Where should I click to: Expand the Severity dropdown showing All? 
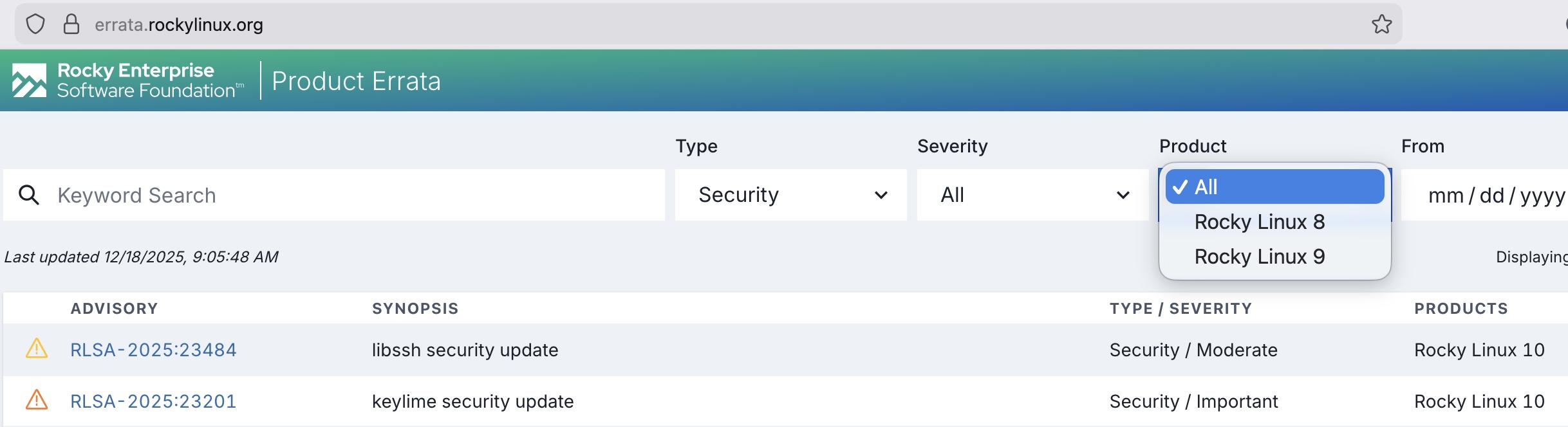pyautogui.click(x=1032, y=195)
